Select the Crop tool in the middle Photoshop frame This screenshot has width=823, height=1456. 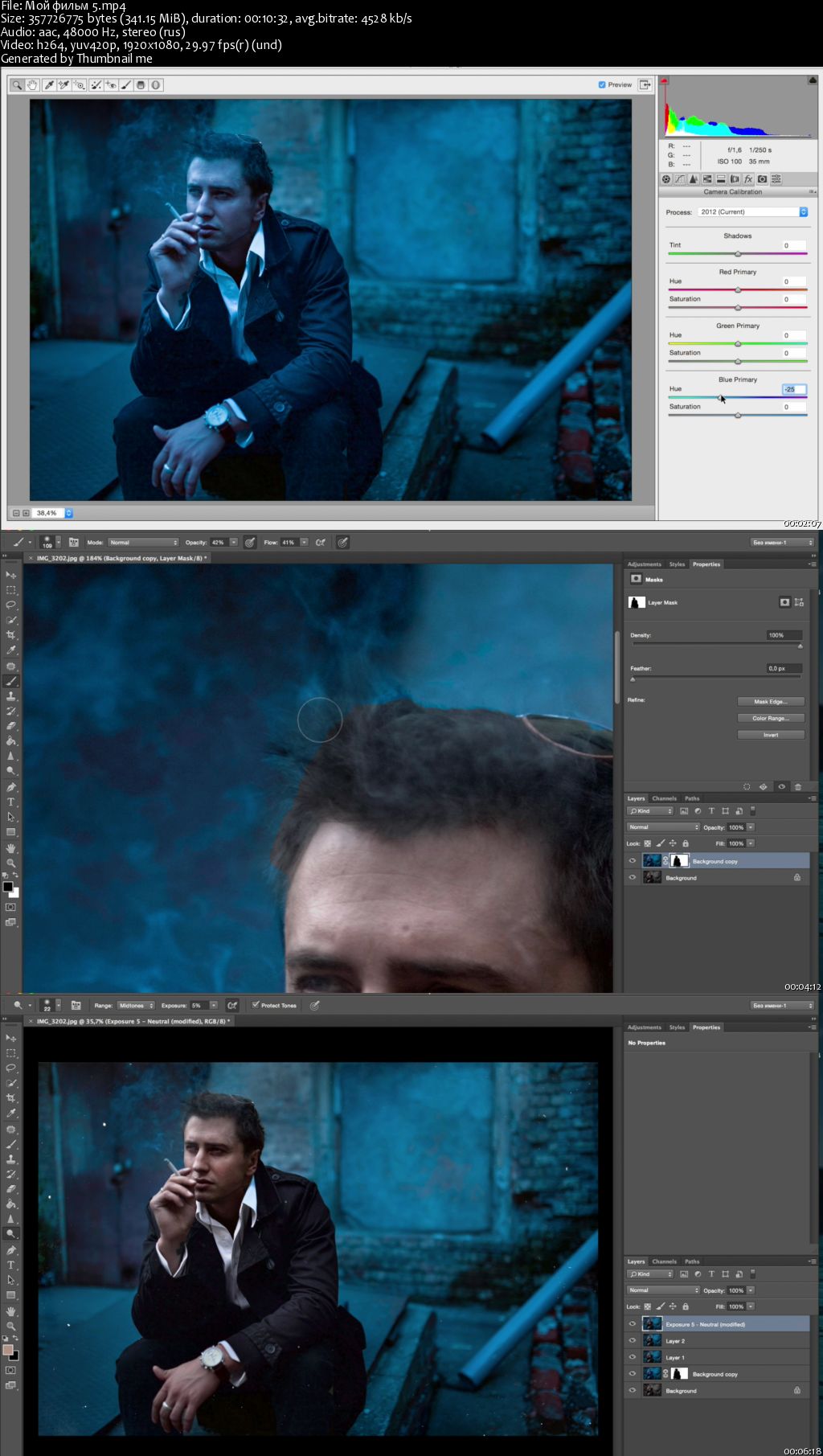11,635
